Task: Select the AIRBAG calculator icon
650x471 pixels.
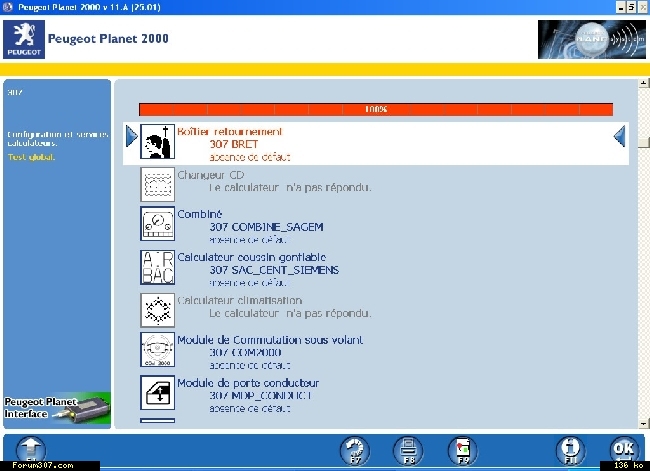Action: click(158, 267)
